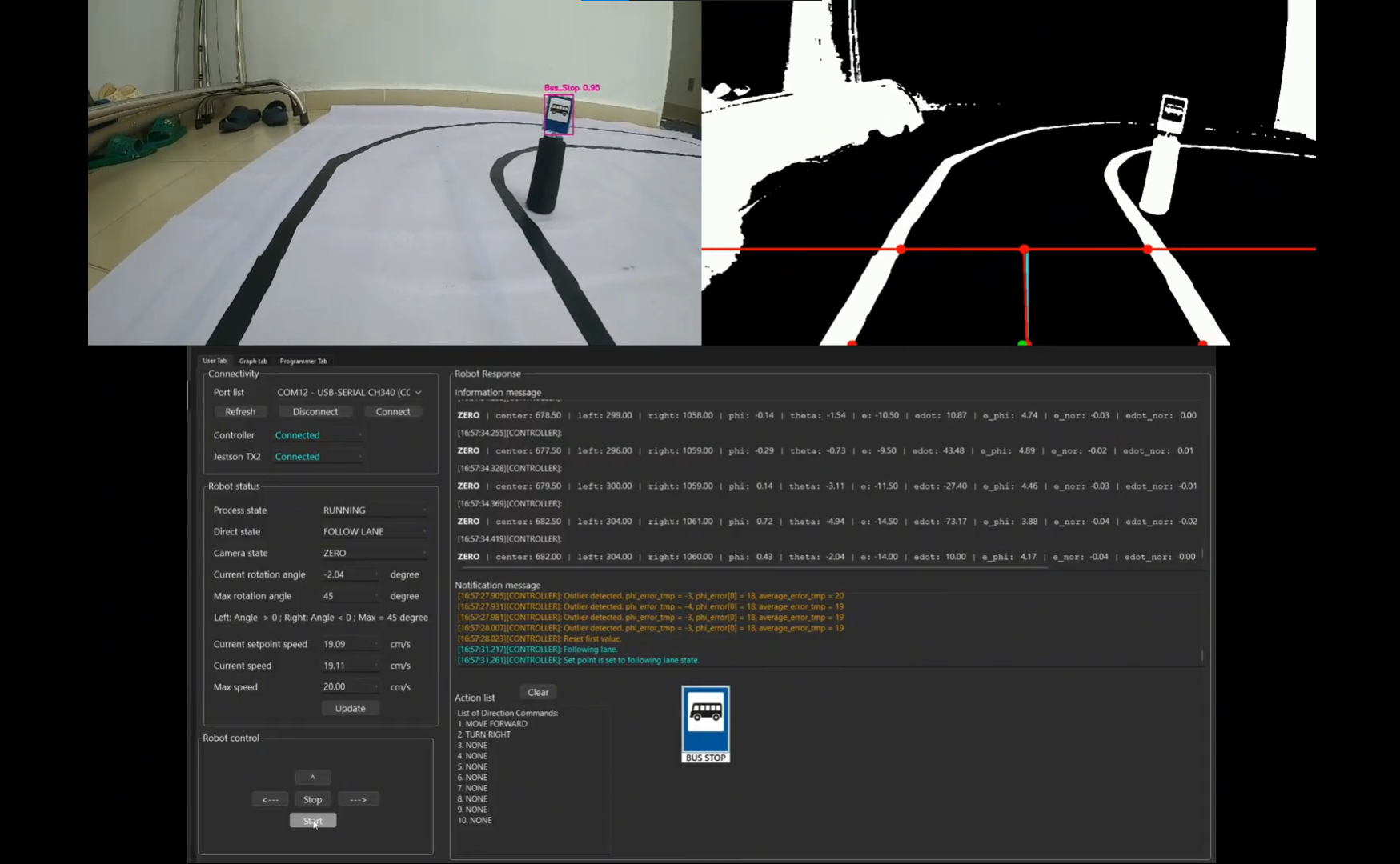Click the forward caret robot control button
The width and height of the screenshot is (1400, 864).
point(313,778)
